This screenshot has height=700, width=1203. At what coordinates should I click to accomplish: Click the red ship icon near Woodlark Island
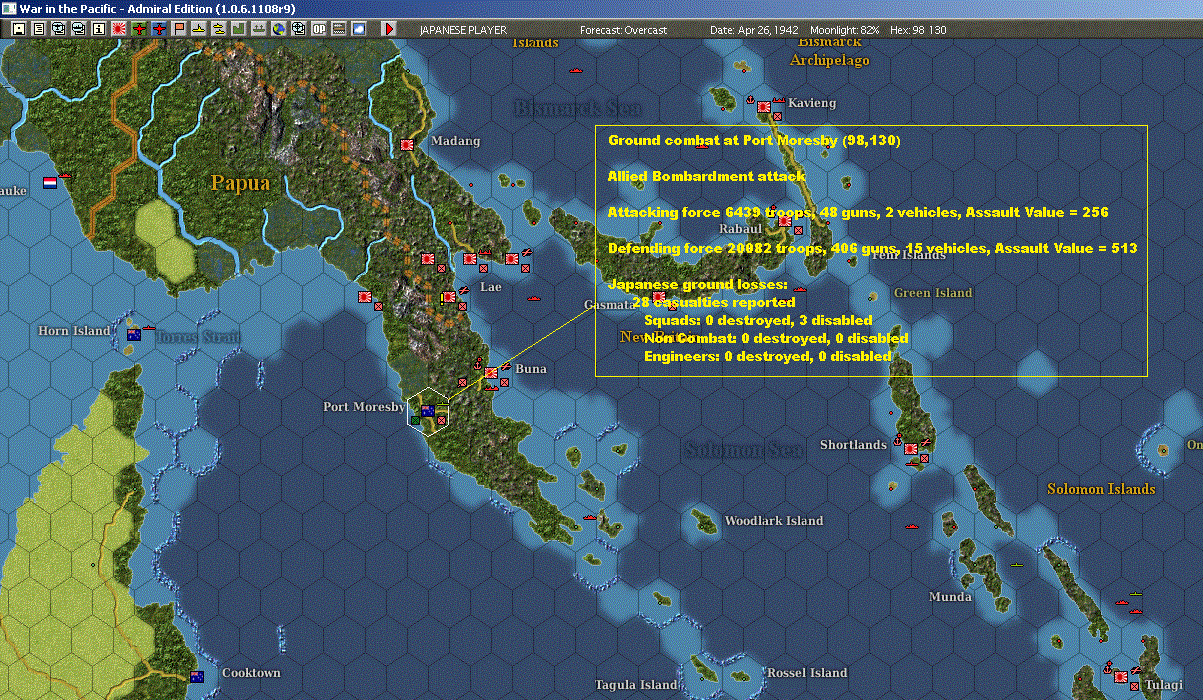pos(591,516)
